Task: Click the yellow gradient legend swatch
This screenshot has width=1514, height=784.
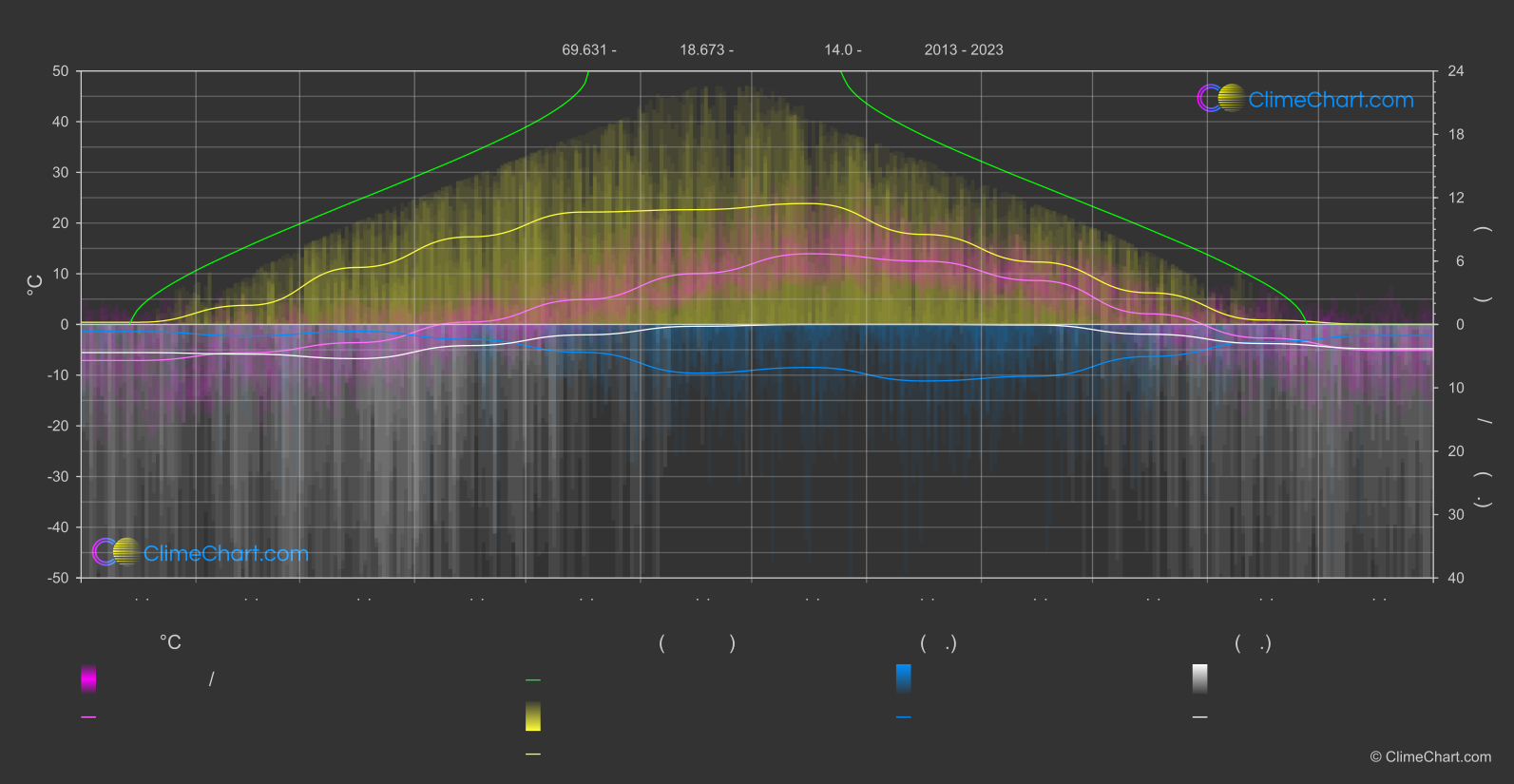Action: pos(533,717)
